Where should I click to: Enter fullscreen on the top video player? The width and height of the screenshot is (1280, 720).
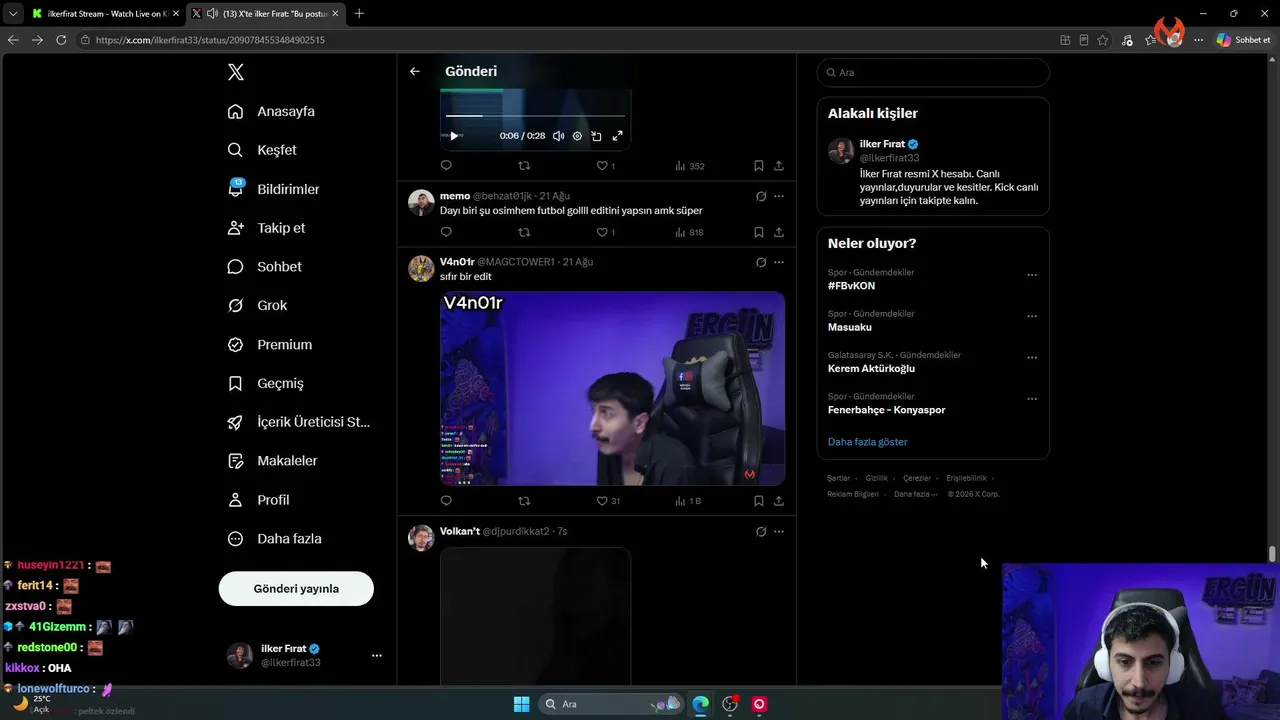pyautogui.click(x=617, y=136)
